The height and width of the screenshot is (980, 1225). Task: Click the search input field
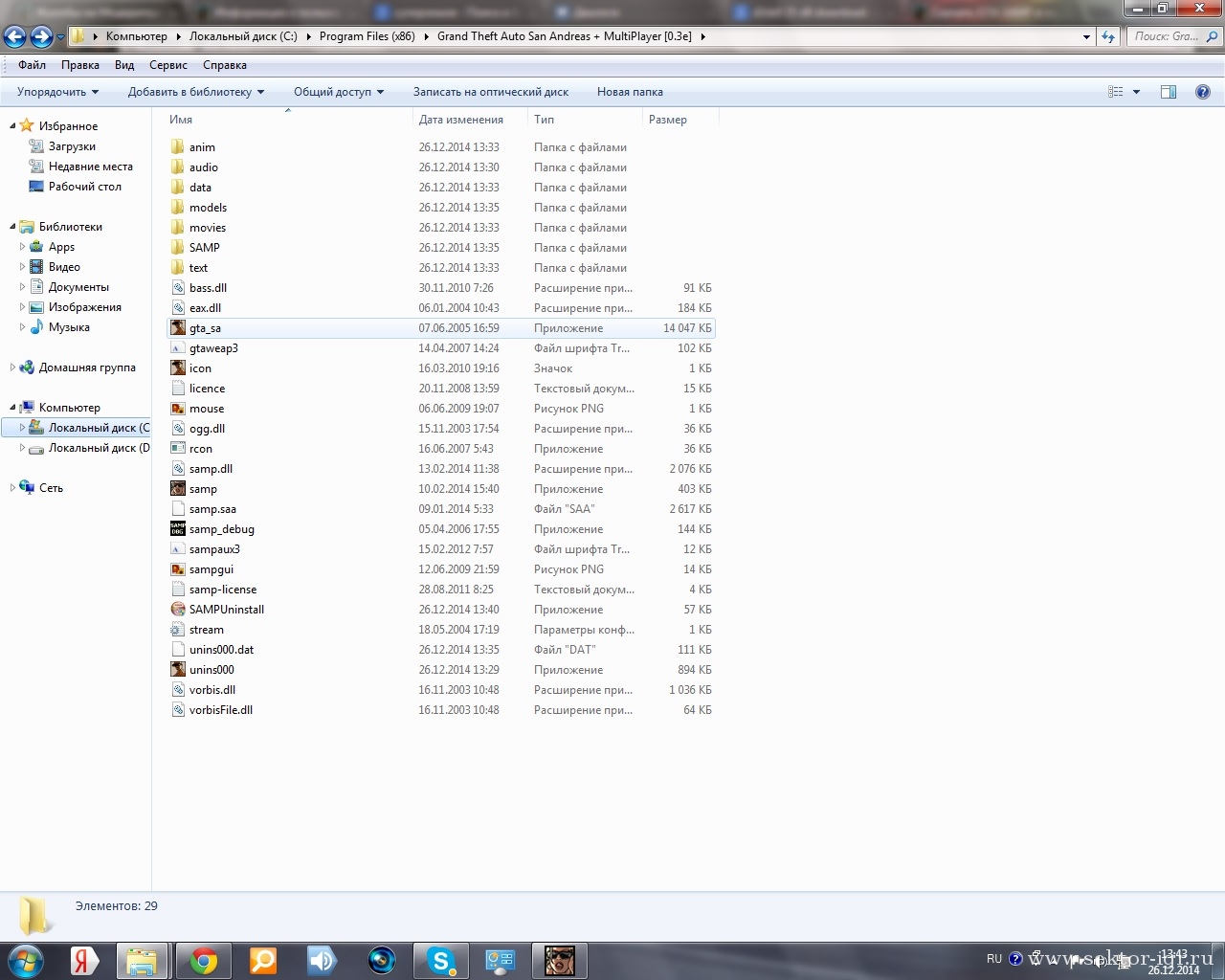coord(1167,36)
